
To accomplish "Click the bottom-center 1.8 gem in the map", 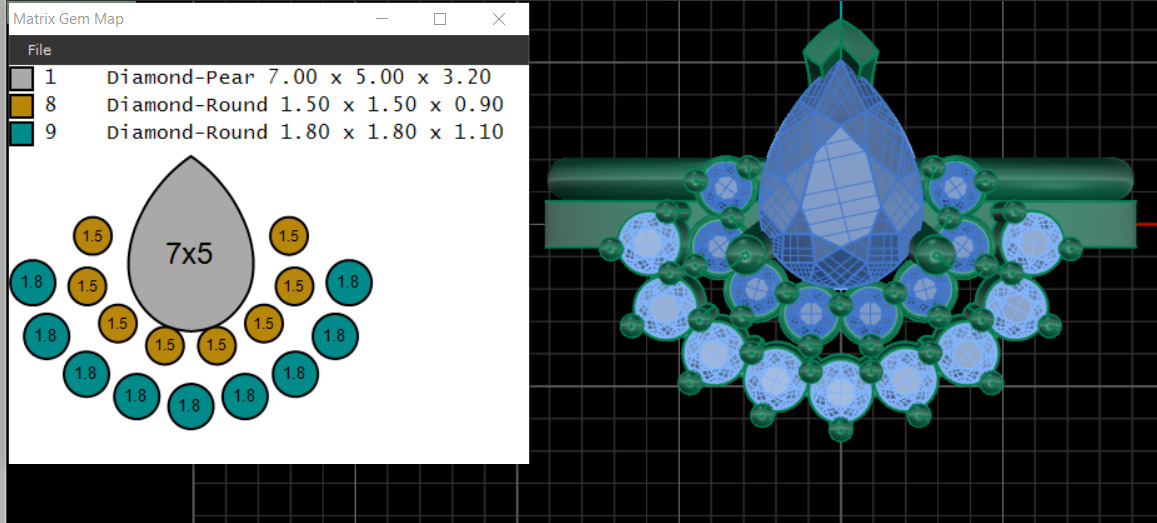I will tap(190, 406).
